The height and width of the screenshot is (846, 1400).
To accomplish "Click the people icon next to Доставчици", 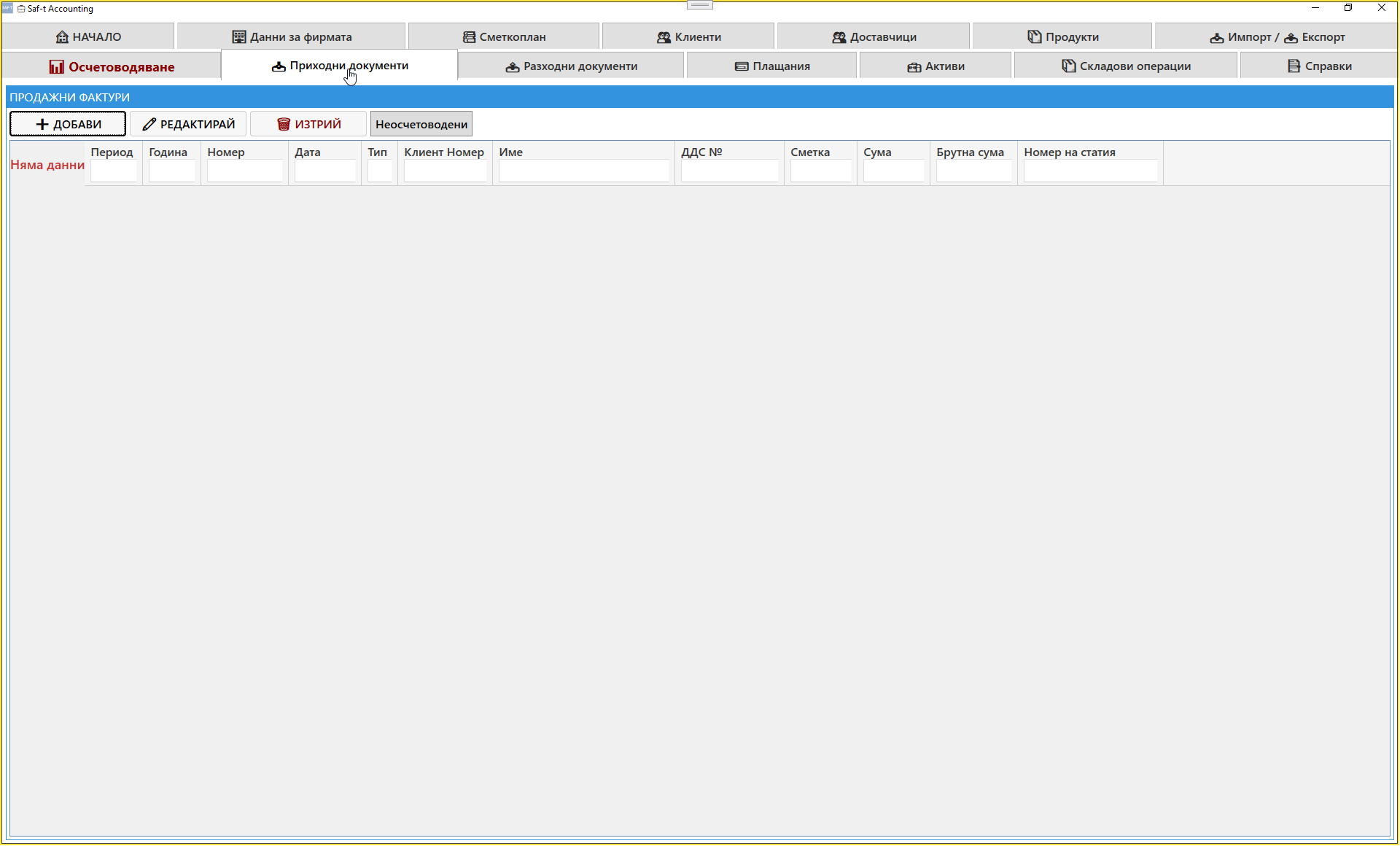I will [839, 37].
